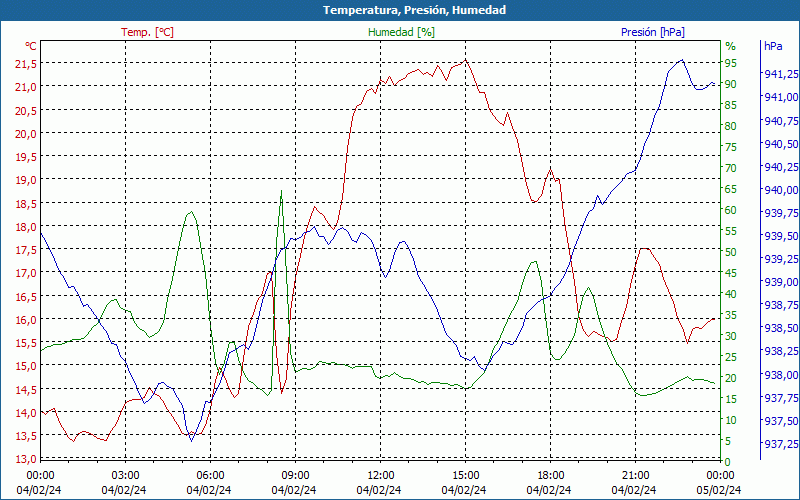Click temperature axis value 19,0
Image resolution: width=800 pixels, height=500 pixels.
click(27, 180)
